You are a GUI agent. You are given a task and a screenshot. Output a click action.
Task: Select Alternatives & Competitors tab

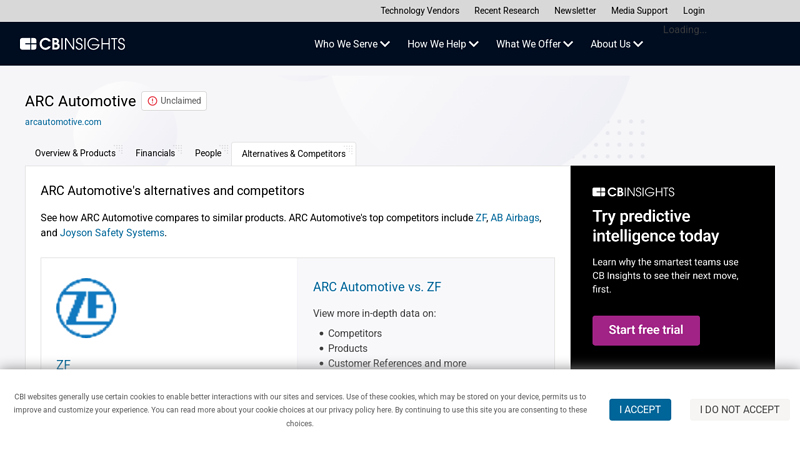click(x=293, y=154)
